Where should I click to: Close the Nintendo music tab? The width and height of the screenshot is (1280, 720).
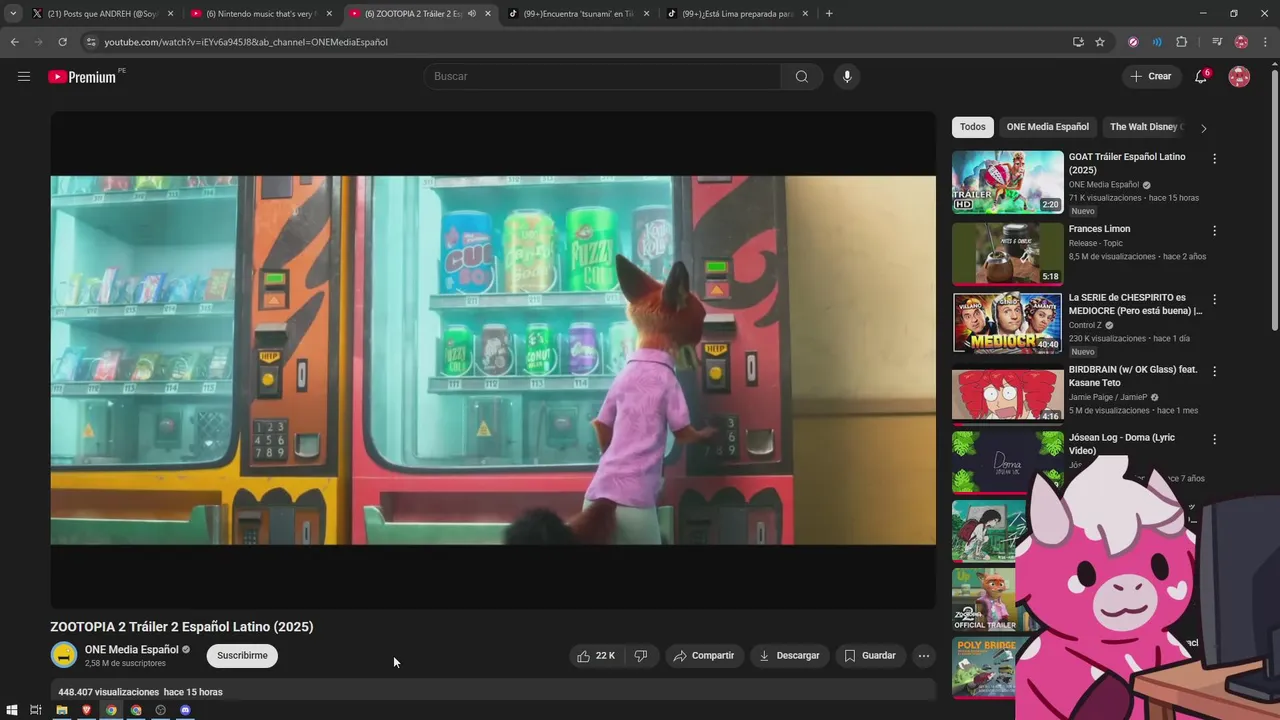[x=329, y=14]
